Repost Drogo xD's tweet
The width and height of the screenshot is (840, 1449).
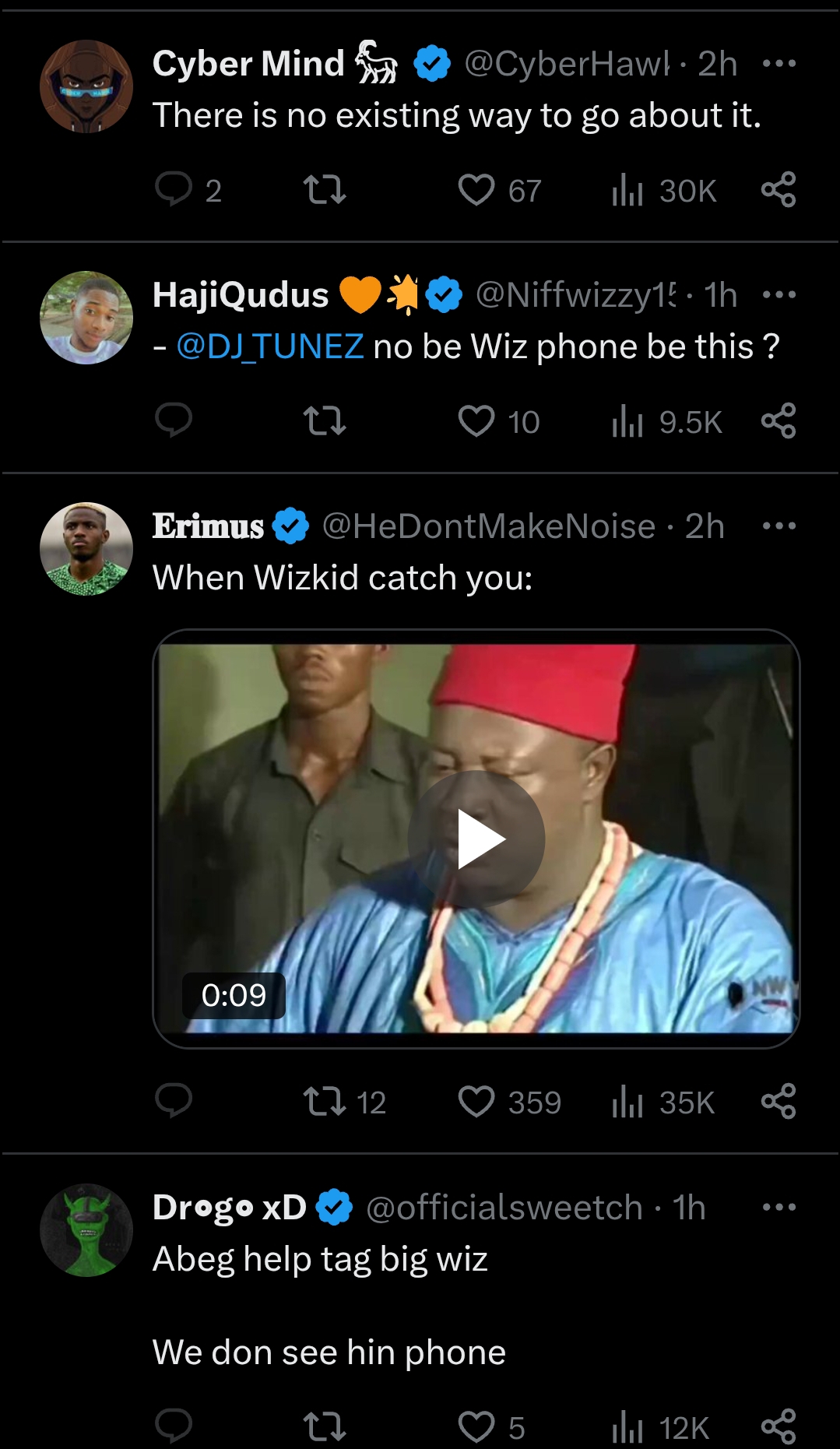(324, 1426)
